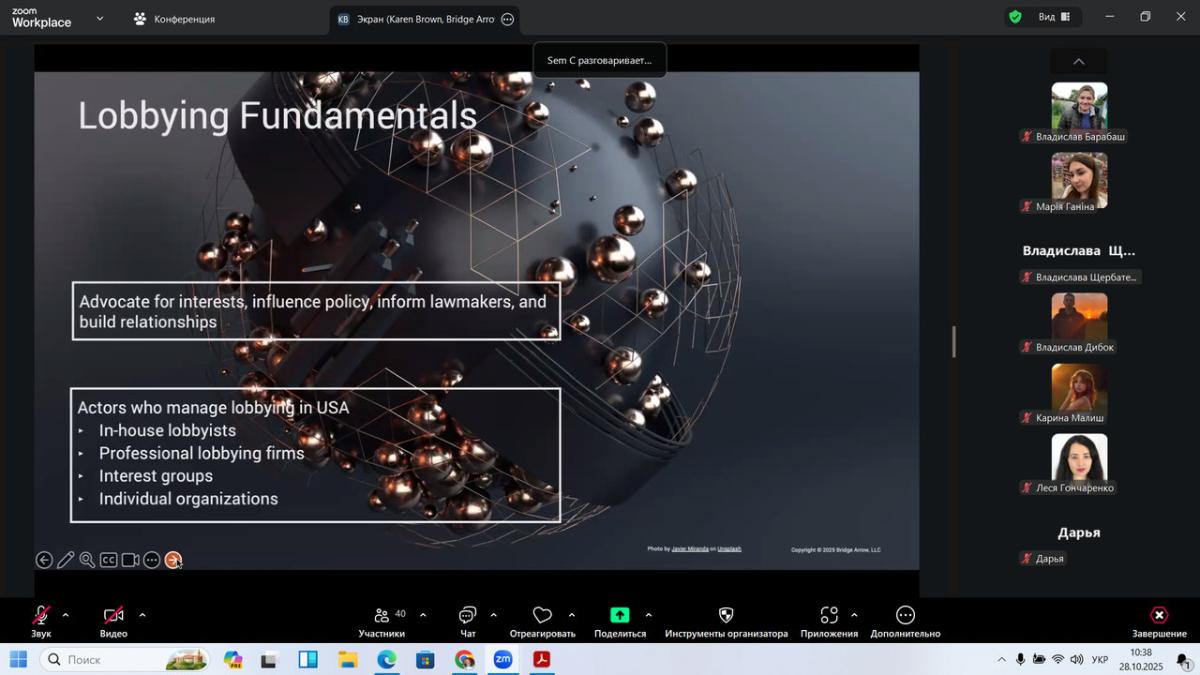
Task: Unmute microphone using the Звук button
Action: coord(41,616)
